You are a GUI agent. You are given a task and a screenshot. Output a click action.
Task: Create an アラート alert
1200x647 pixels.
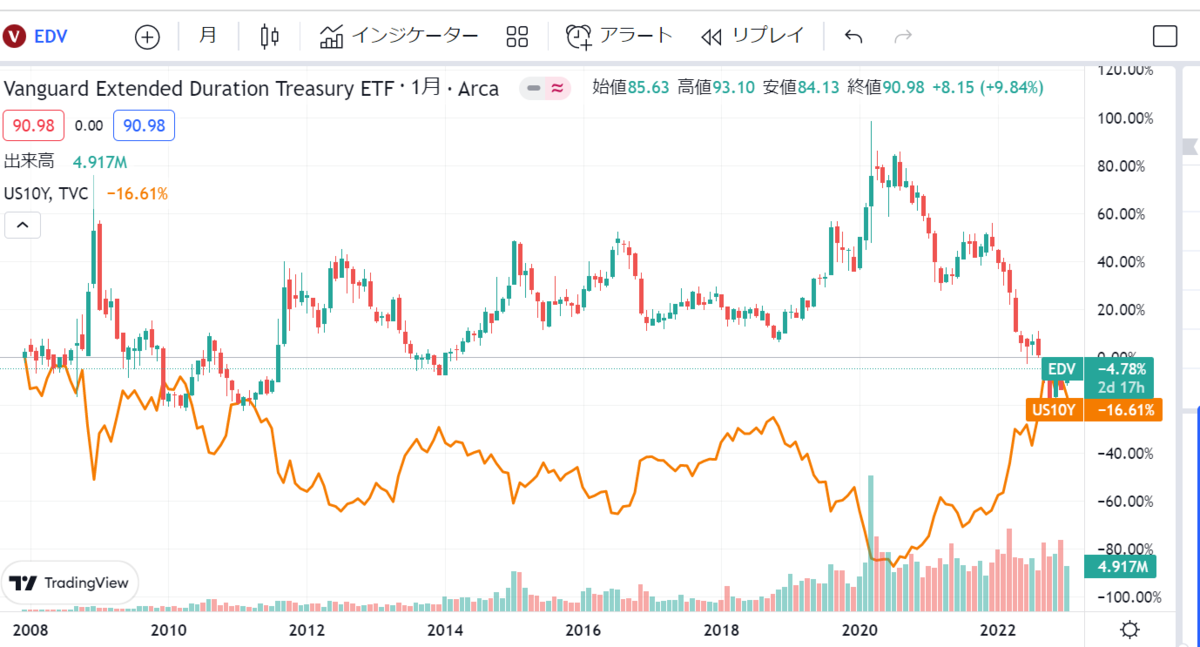(619, 37)
